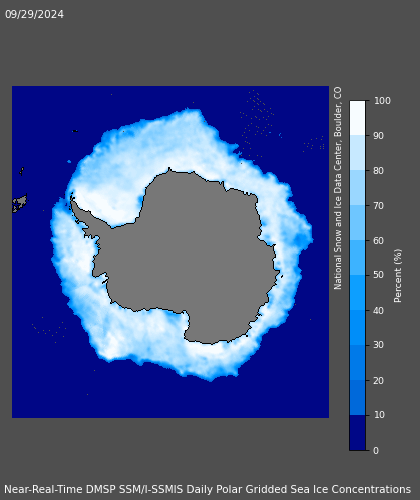Click the 40-50 percent colorbar segment
Screen dimensions: 420x500
point(357,293)
